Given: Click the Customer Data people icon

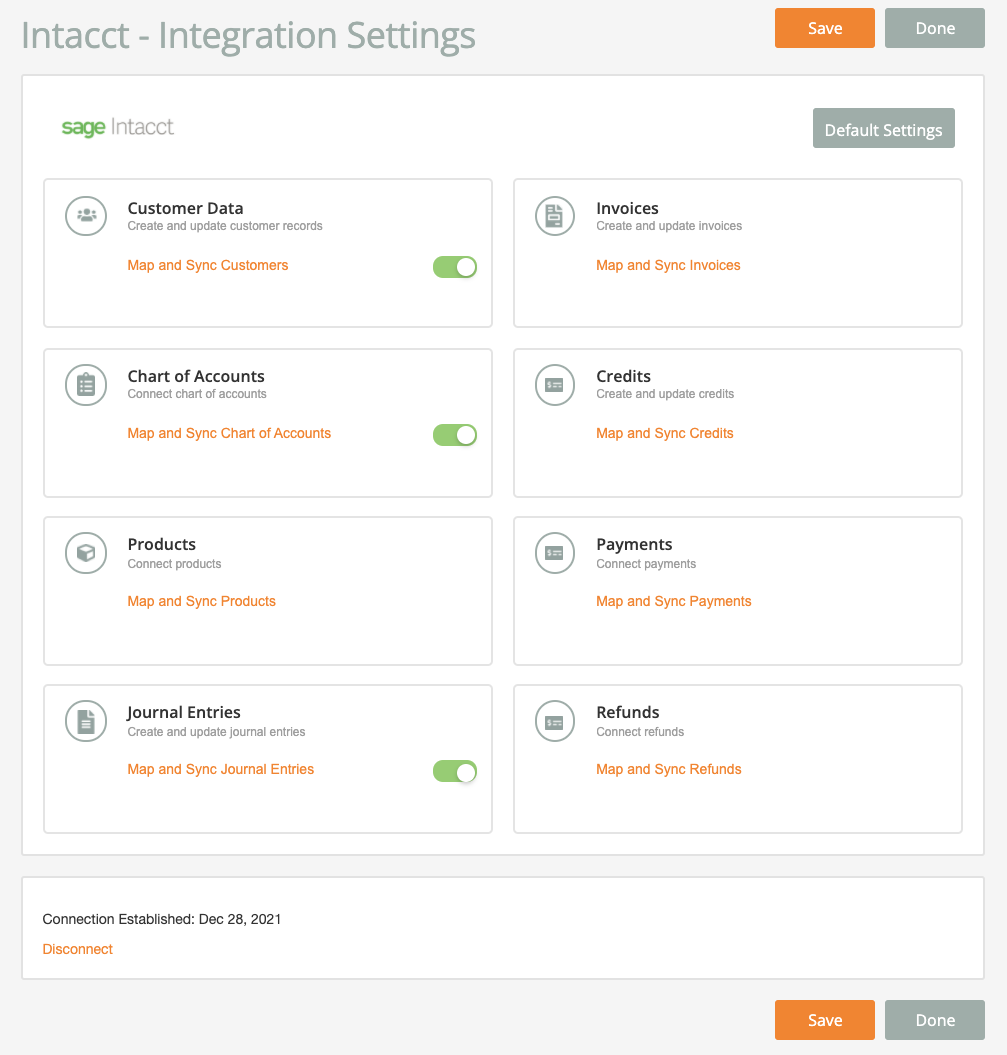Looking at the screenshot, I should [86, 216].
